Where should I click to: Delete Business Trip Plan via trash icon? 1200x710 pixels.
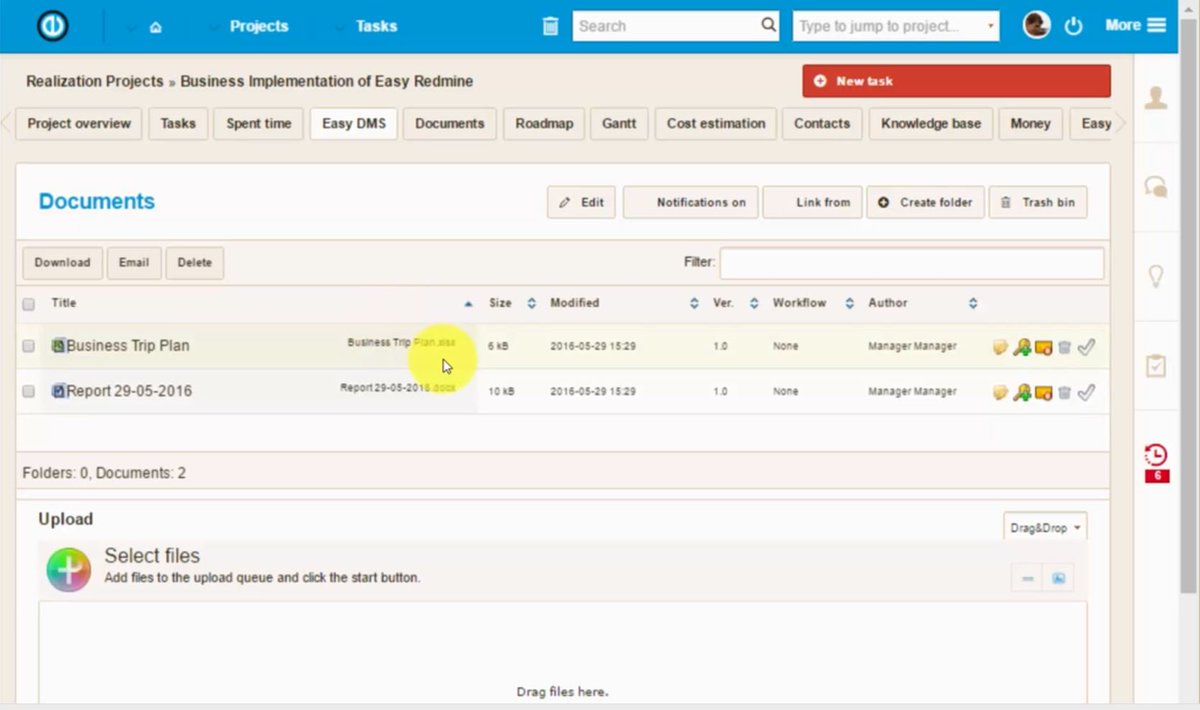pos(1064,347)
